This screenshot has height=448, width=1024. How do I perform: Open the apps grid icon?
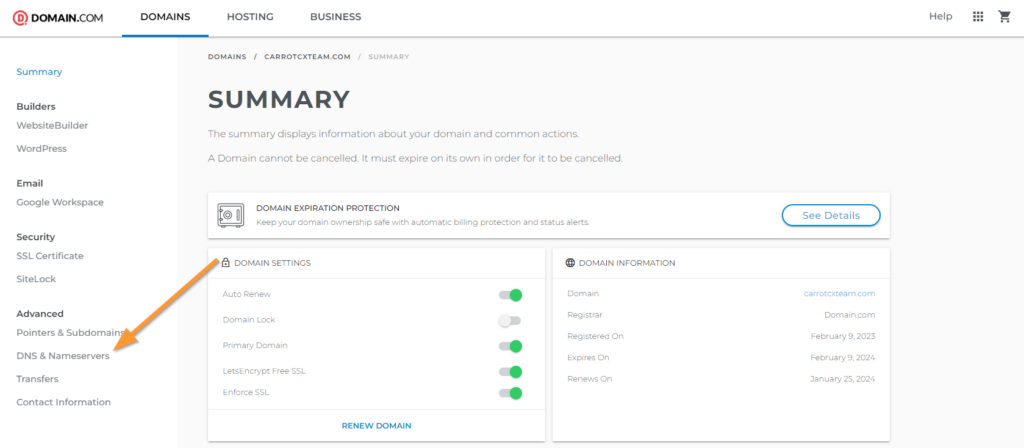(978, 17)
